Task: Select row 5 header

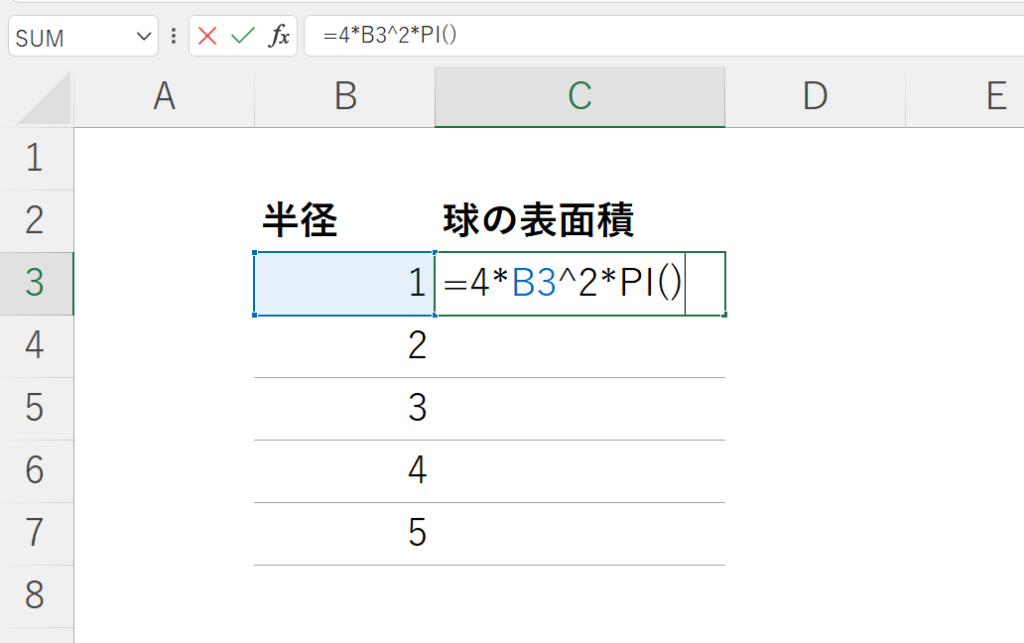Action: [36, 409]
